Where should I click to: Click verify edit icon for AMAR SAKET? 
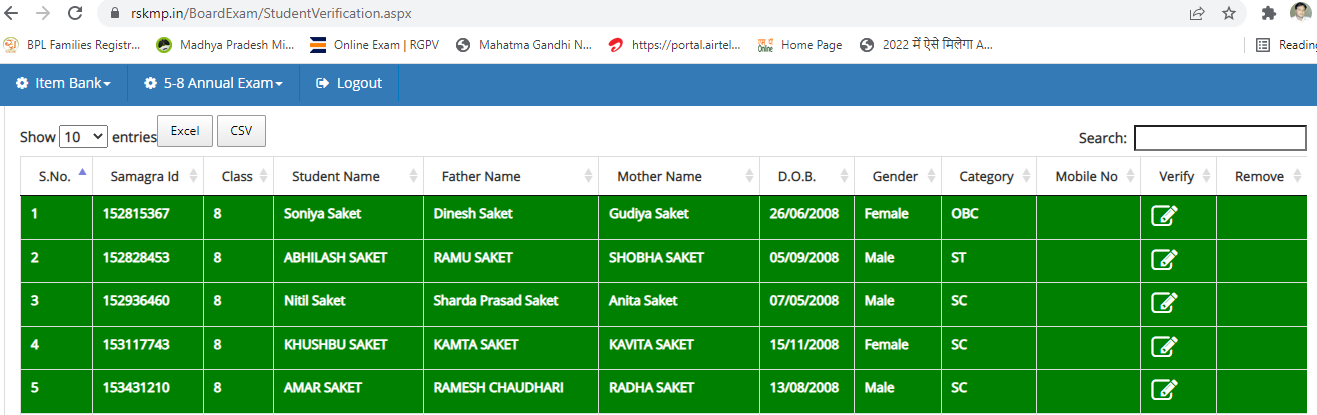coord(1164,388)
